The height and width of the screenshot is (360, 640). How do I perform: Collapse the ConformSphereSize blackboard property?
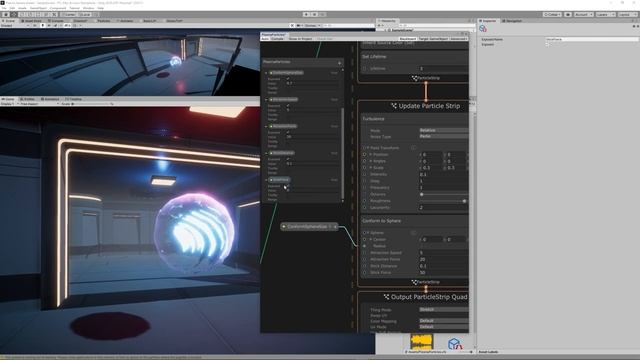point(267,73)
